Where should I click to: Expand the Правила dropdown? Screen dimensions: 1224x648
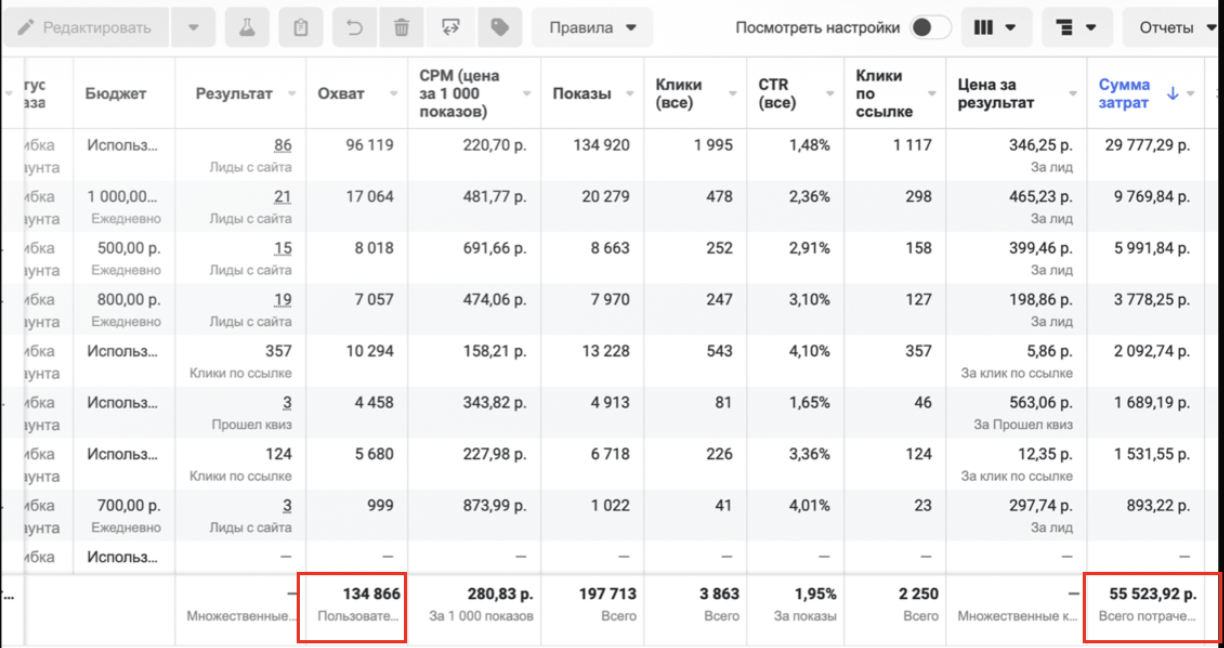(x=592, y=28)
